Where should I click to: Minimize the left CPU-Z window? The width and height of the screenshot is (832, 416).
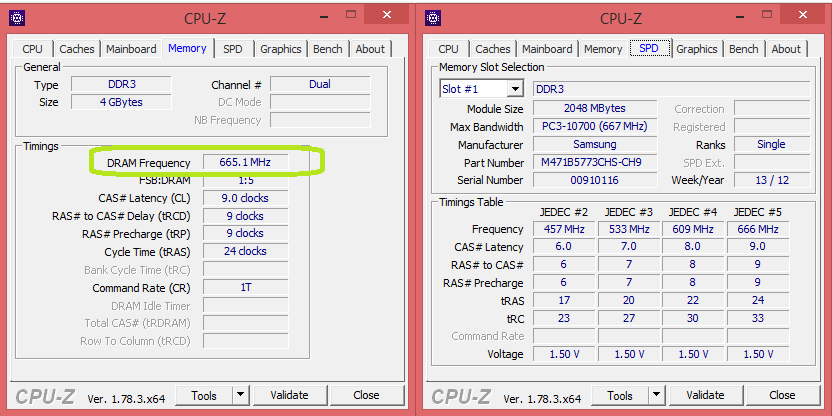[323, 15]
